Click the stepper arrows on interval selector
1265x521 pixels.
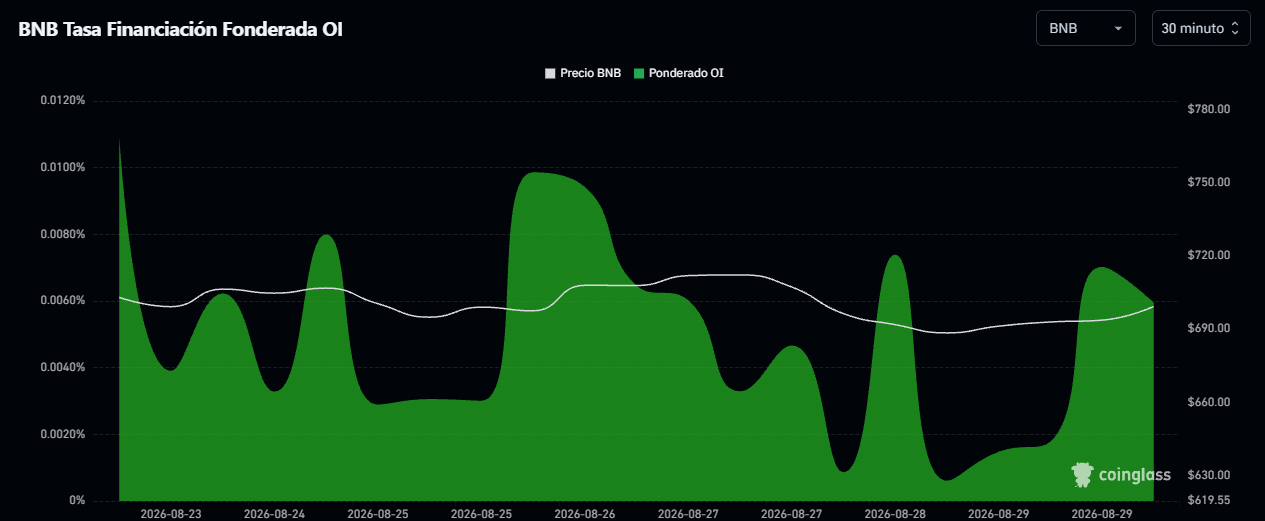tap(1235, 29)
